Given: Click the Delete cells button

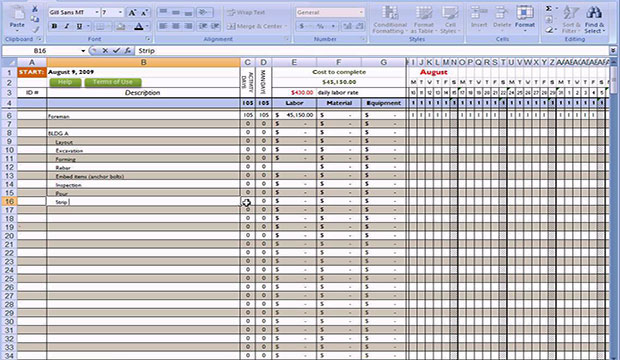Looking at the screenshot, I should point(502,18).
